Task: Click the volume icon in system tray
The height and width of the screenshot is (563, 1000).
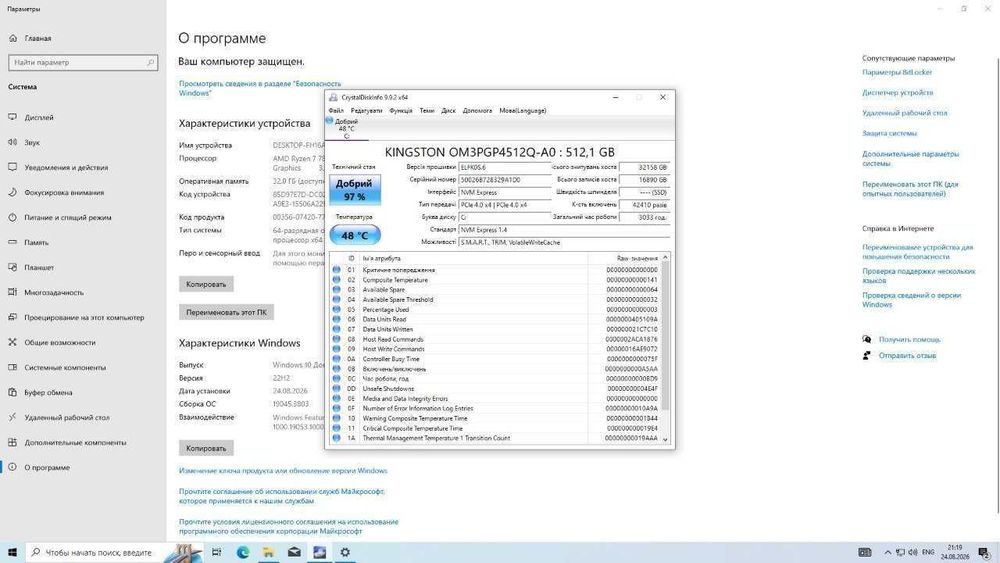Action: pos(913,552)
